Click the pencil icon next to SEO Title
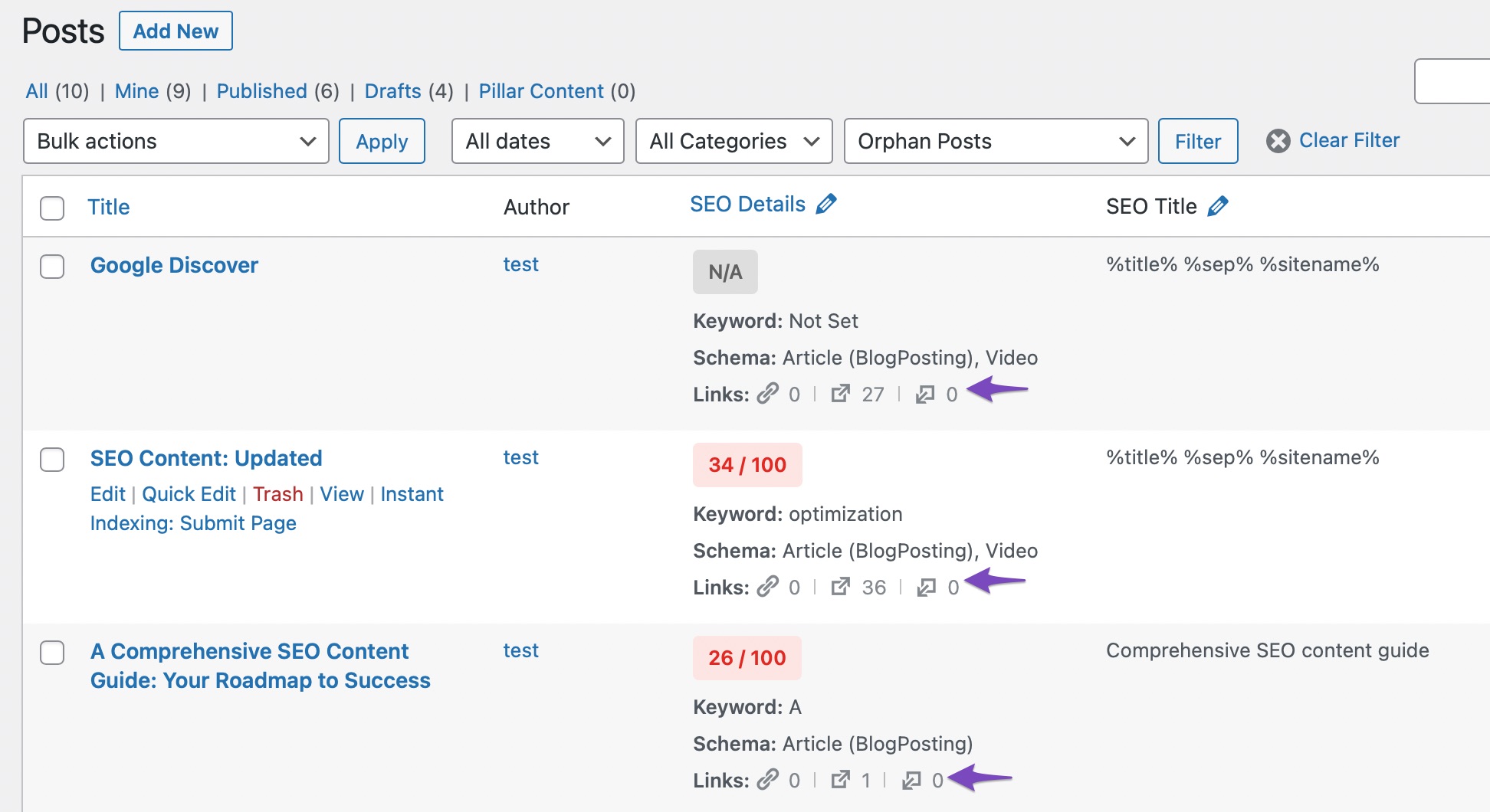Image resolution: width=1490 pixels, height=812 pixels. tap(1217, 206)
